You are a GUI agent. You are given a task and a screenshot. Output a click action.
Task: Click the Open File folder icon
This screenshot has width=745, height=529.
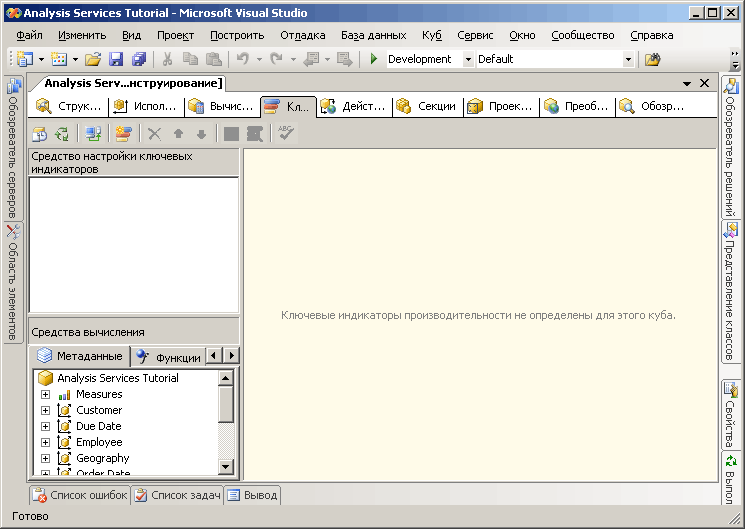tap(93, 59)
